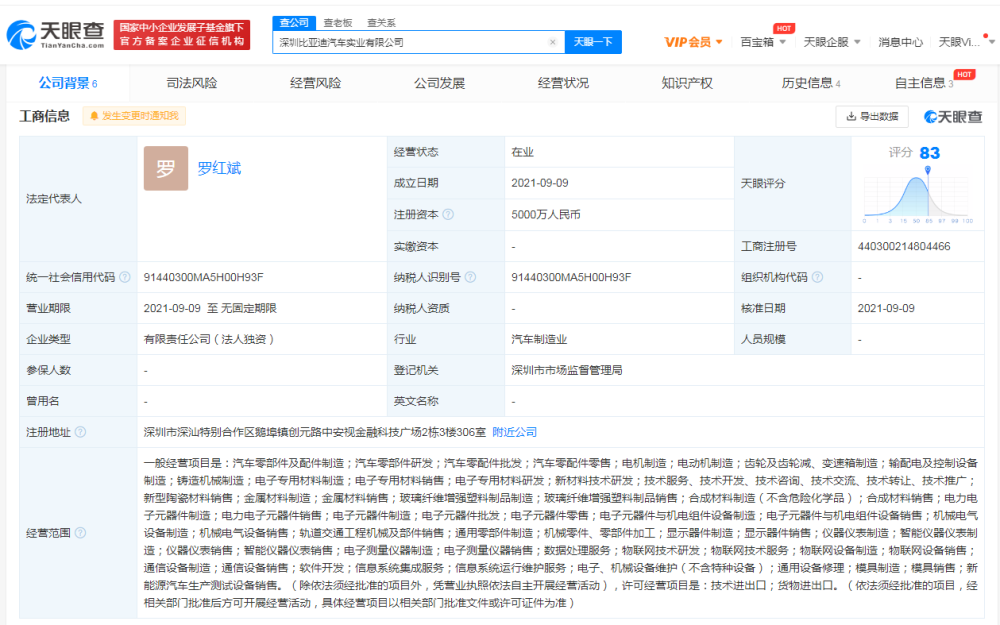Click the 导出数据 export button

(872, 117)
